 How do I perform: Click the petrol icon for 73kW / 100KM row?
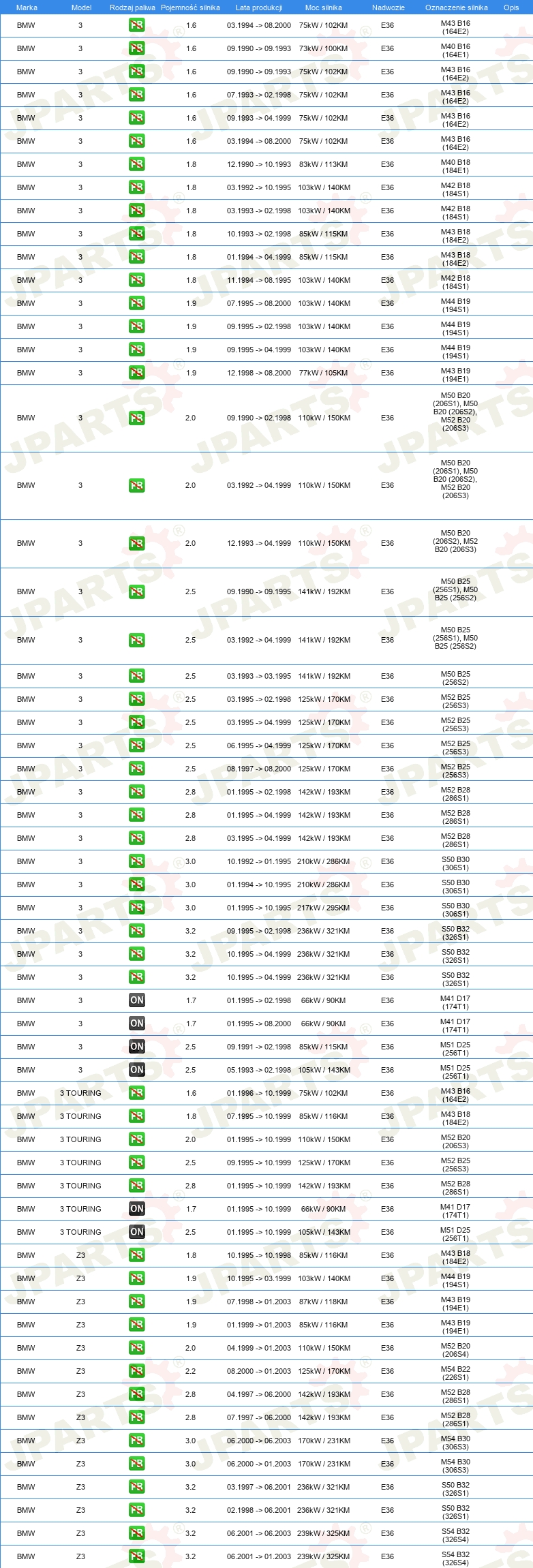click(136, 48)
